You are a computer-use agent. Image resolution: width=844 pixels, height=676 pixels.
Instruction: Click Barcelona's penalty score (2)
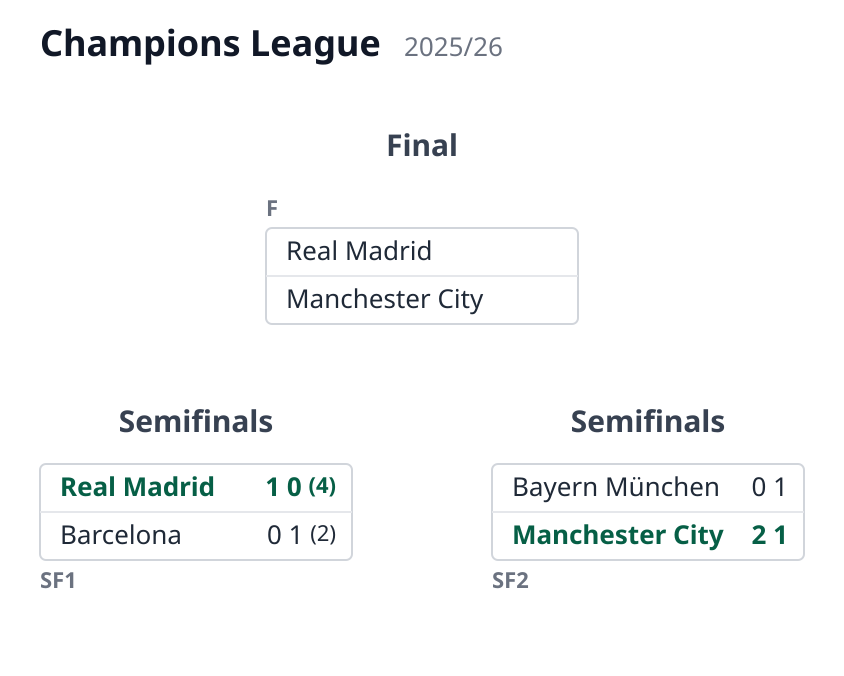[323, 534]
